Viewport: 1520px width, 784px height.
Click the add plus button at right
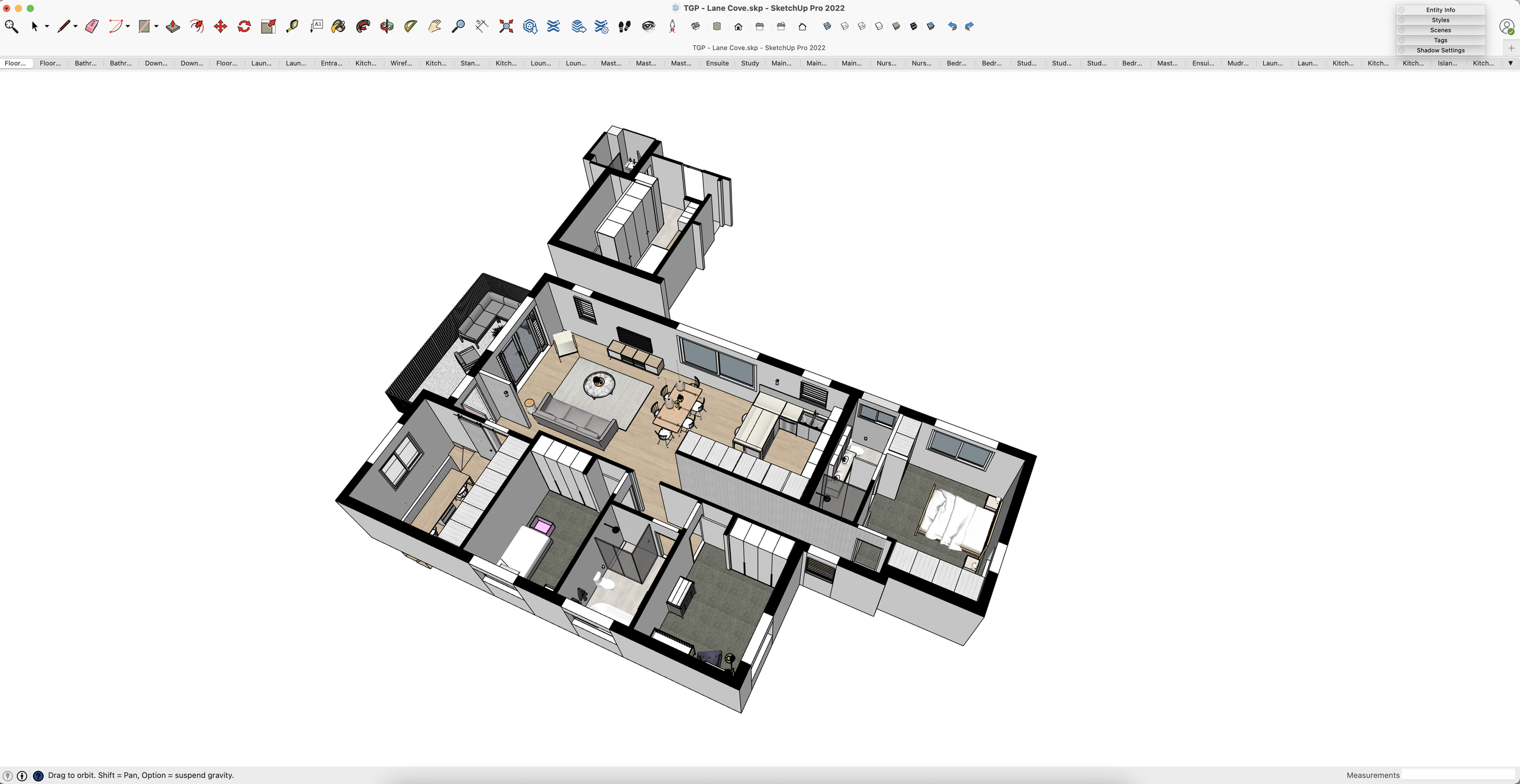click(x=1511, y=48)
